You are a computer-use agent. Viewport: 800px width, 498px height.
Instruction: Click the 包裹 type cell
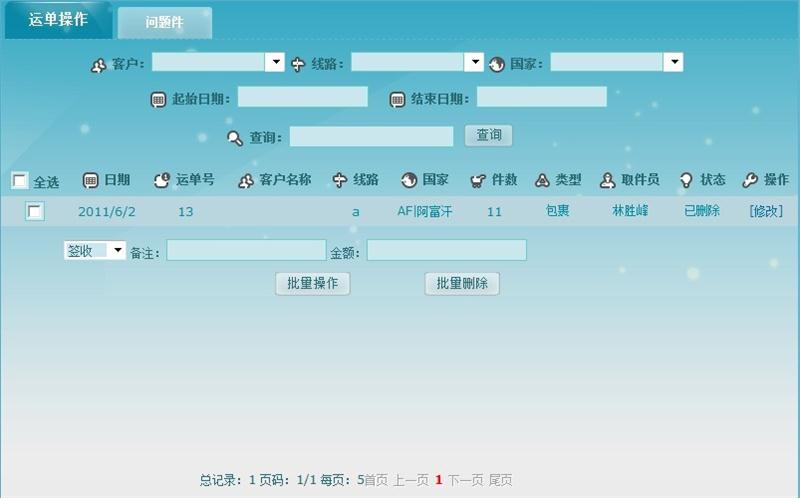[x=557, y=210]
